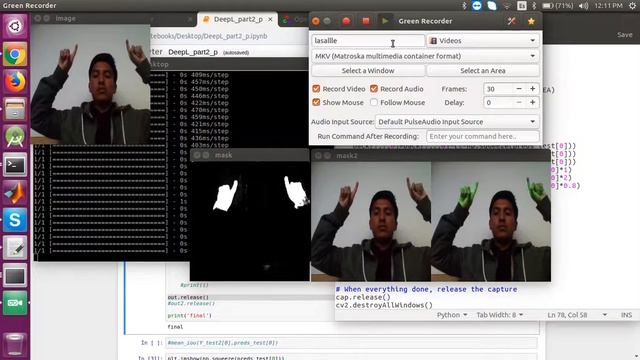Click the Select an Area button
This screenshot has width=640, height=360.
(x=483, y=71)
